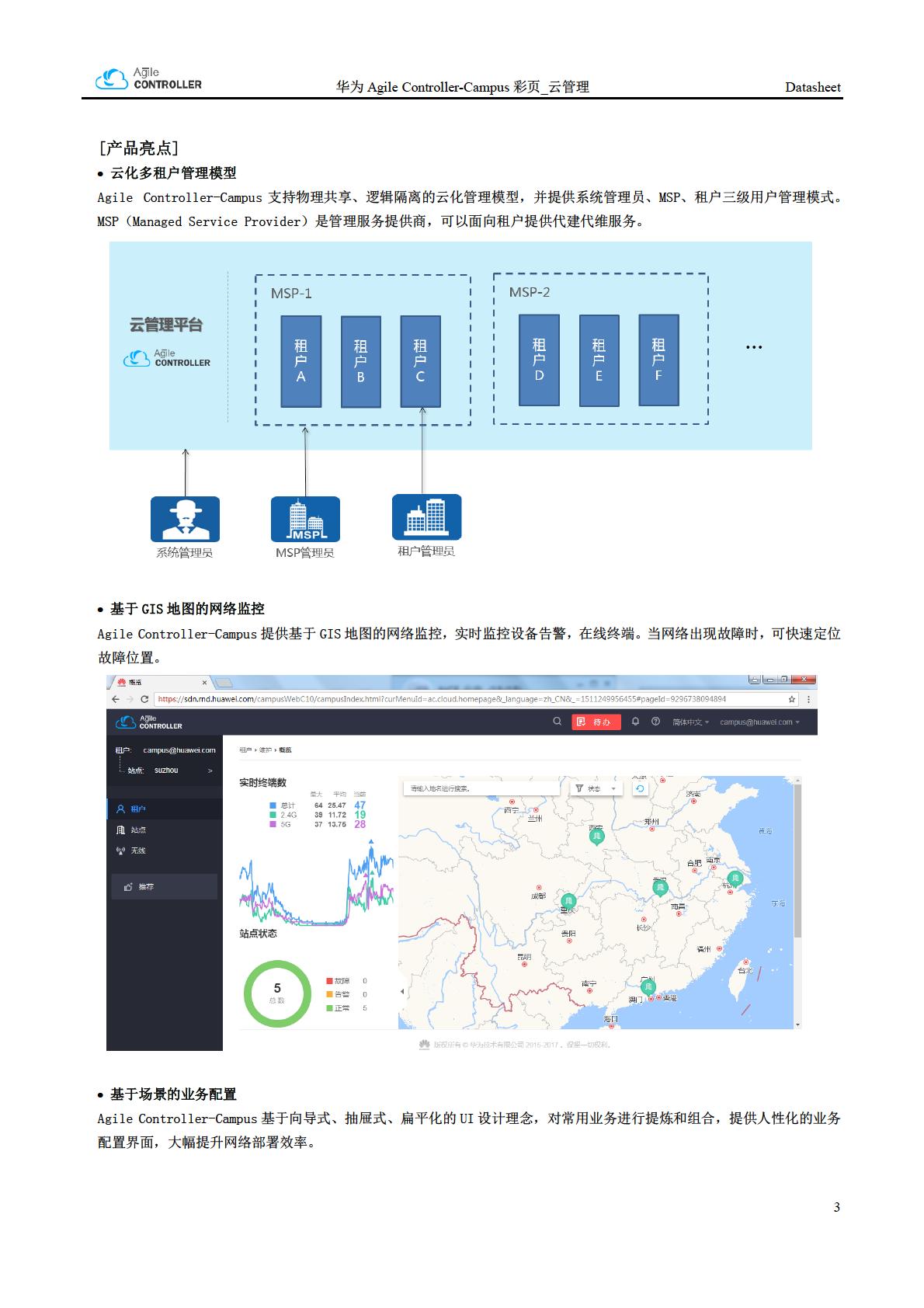
Task: Click the purple 5G legend swatch
Action: [x=273, y=824]
